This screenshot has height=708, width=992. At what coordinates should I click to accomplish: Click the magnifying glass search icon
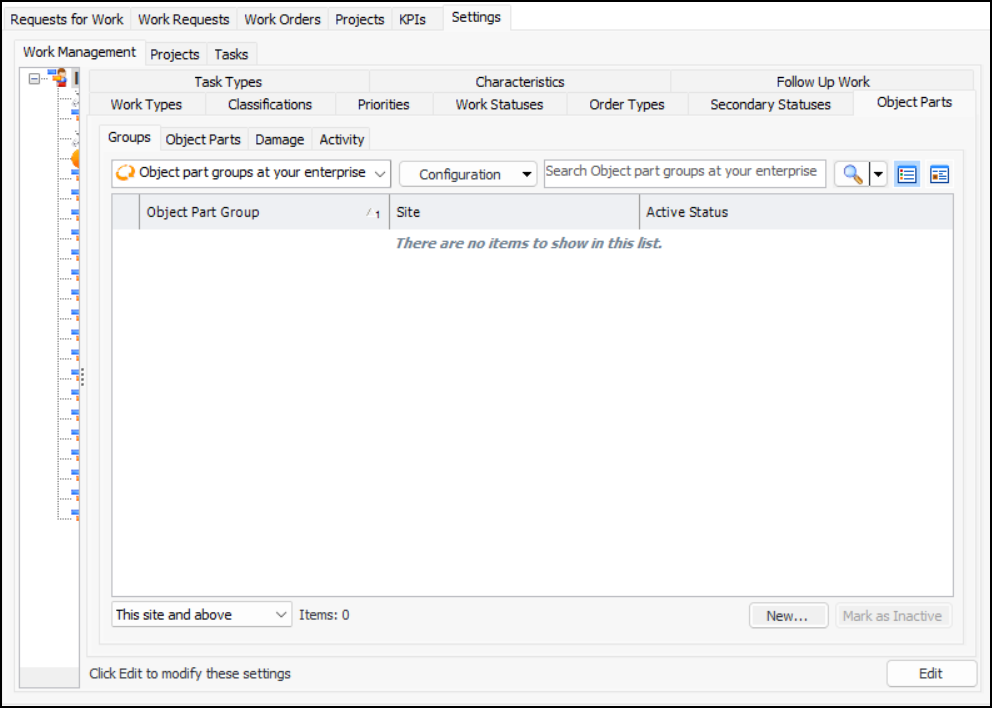click(852, 174)
